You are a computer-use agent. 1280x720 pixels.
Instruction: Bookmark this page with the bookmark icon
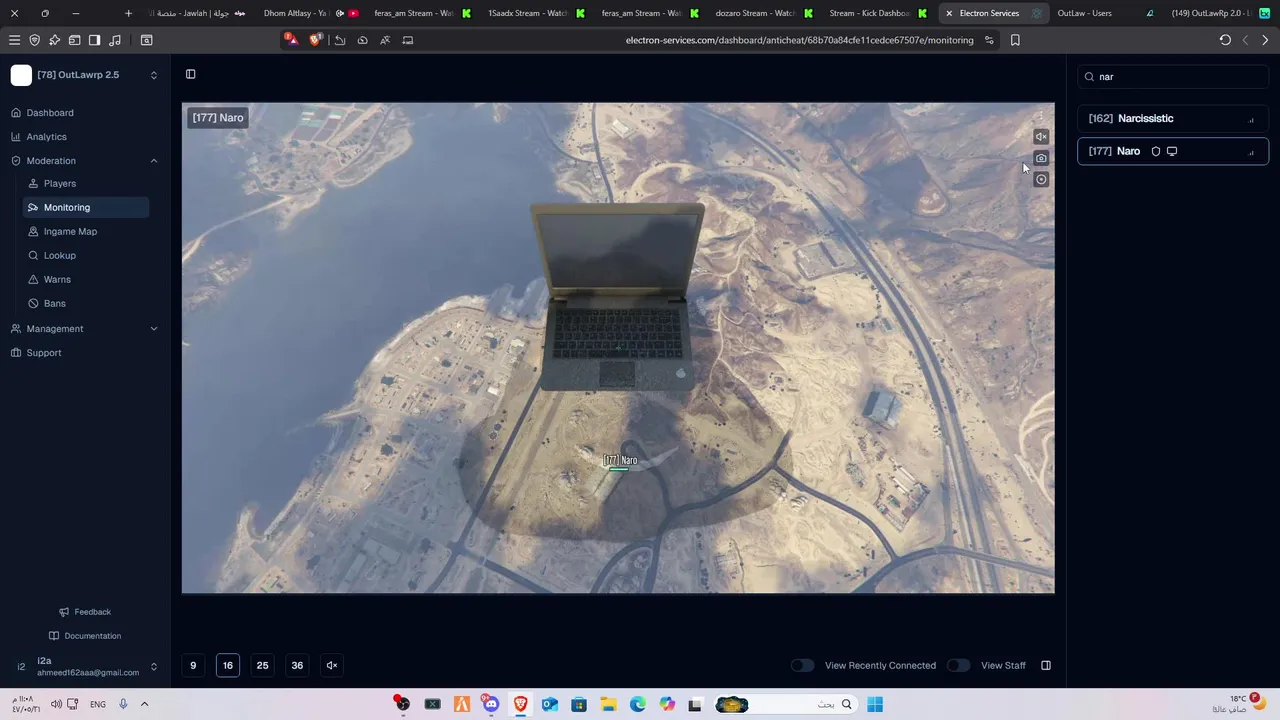[1015, 40]
